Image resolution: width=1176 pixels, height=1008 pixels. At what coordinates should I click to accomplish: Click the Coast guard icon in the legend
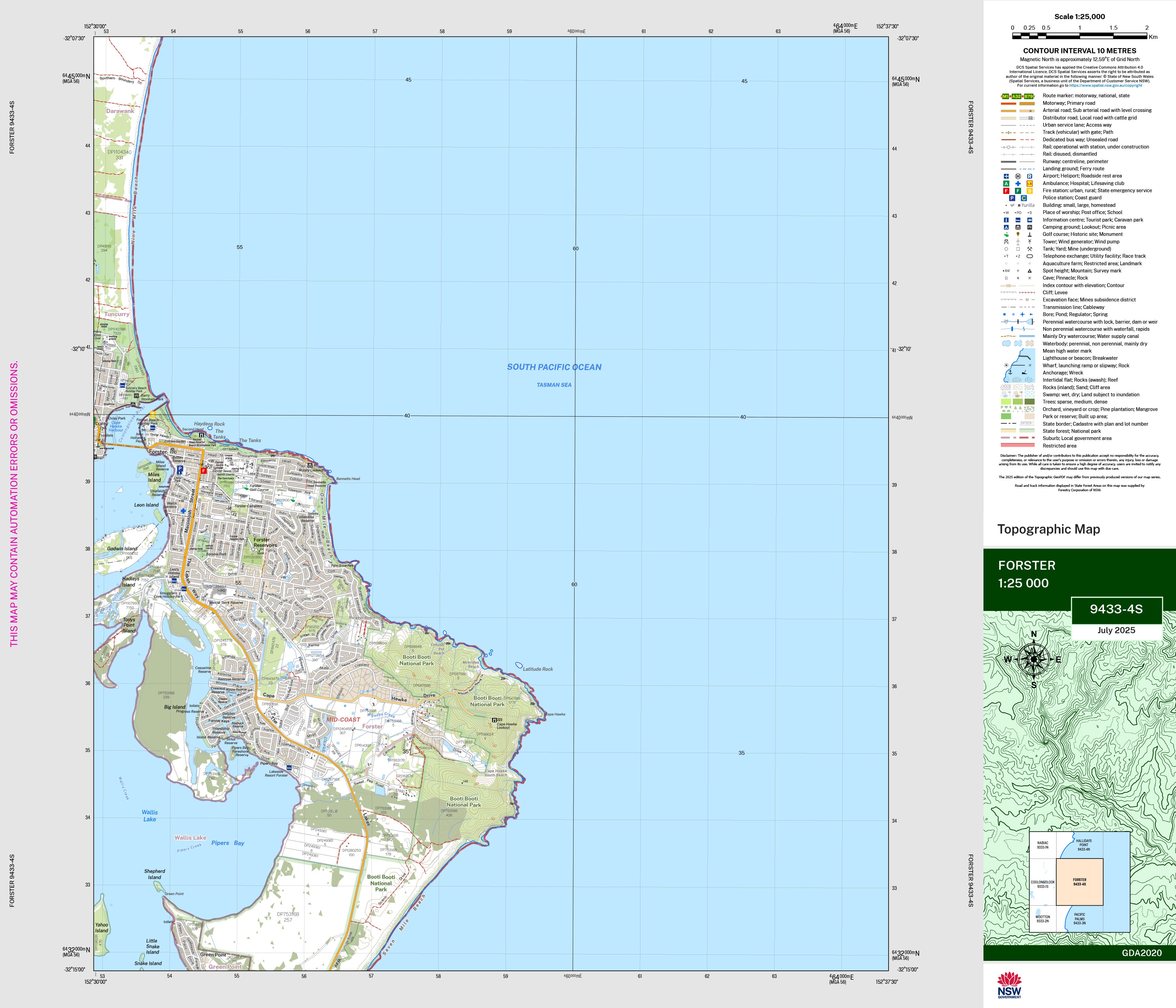click(1023, 198)
